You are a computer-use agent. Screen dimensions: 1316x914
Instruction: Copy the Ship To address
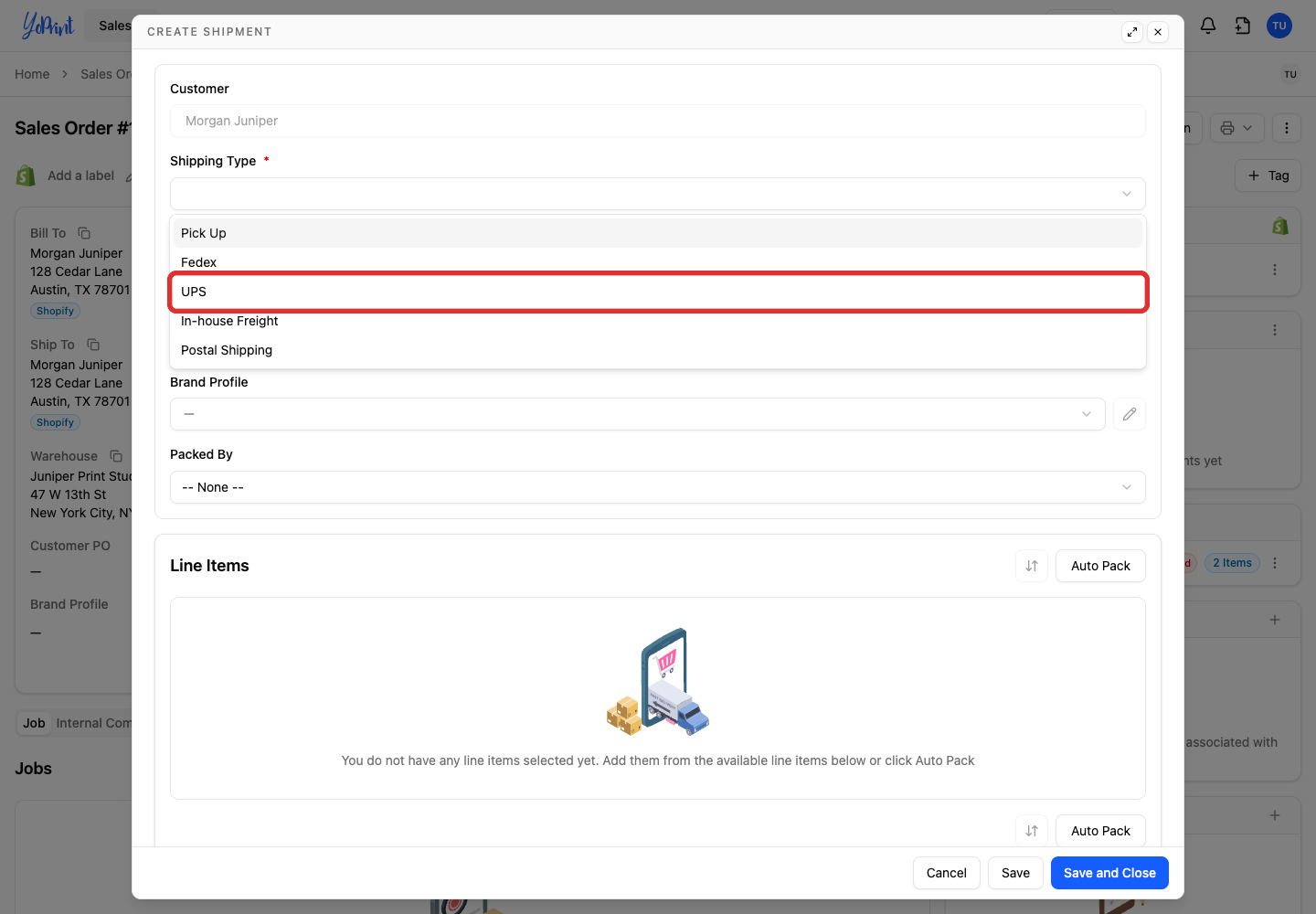(93, 345)
